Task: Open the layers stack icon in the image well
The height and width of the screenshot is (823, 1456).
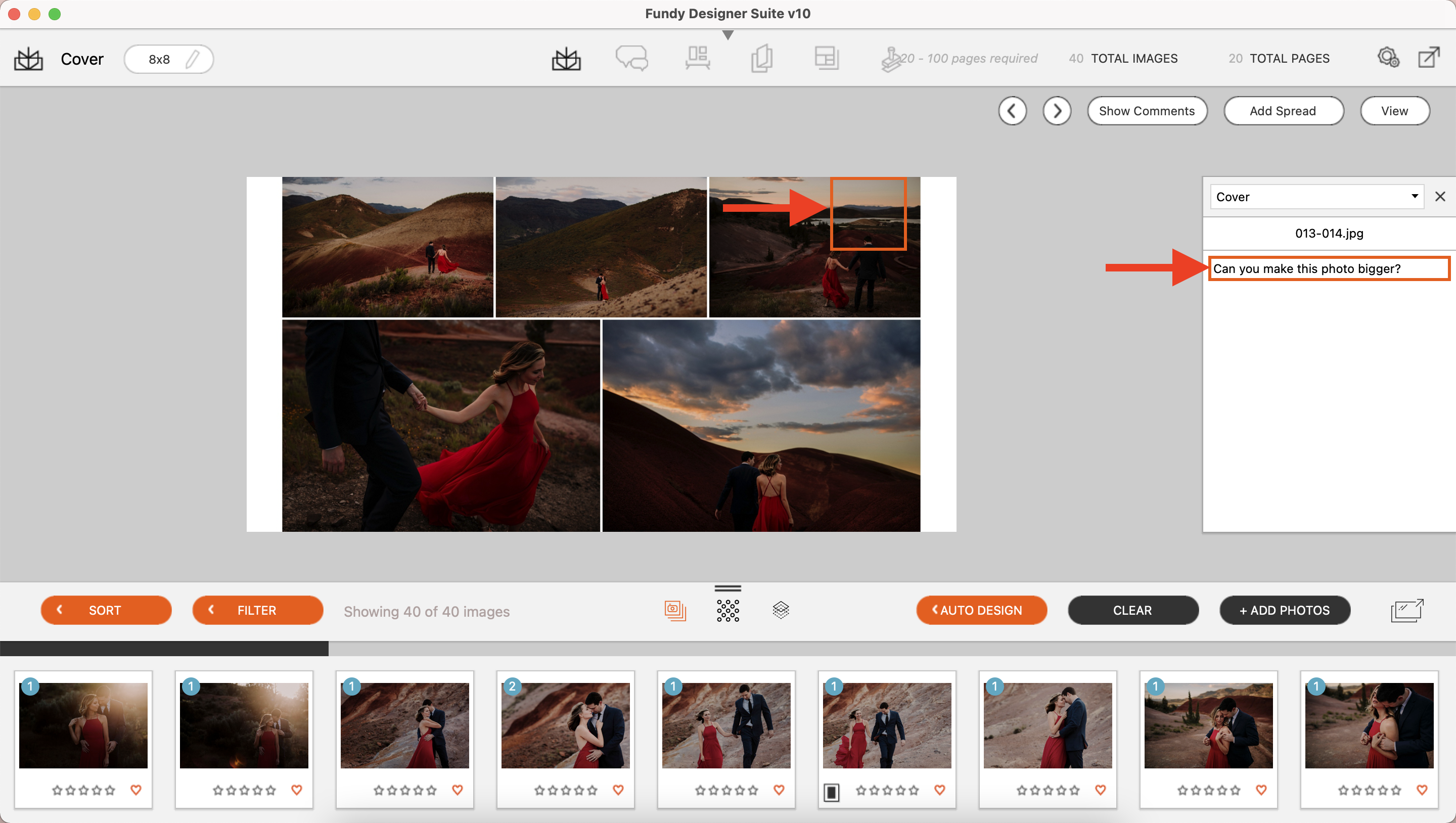Action: (781, 611)
